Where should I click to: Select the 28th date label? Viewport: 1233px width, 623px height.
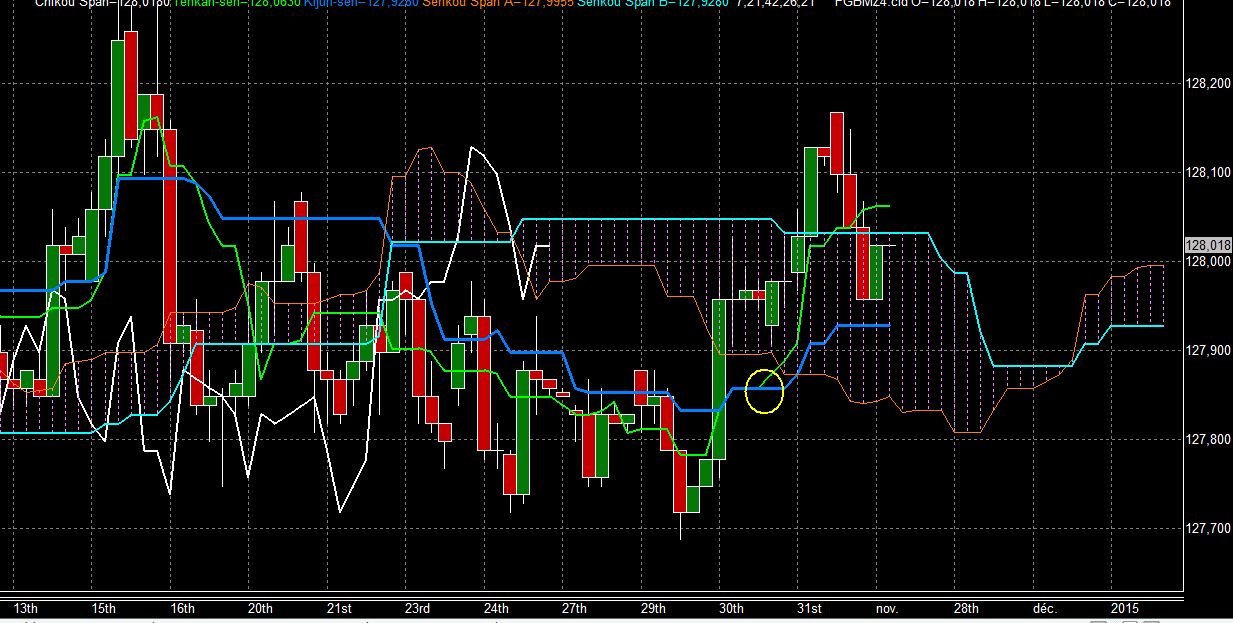(966, 608)
